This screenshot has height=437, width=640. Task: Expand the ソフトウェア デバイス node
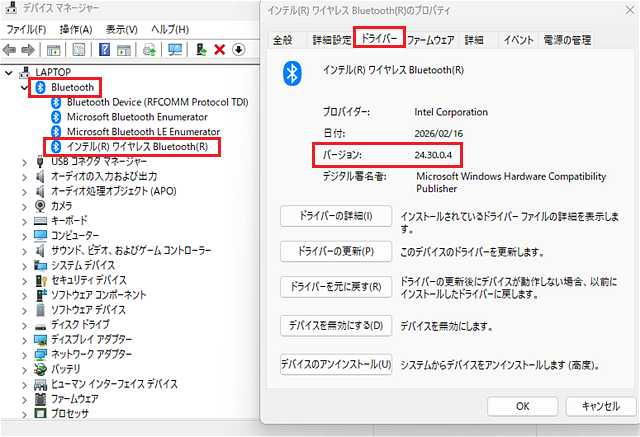pos(24,311)
